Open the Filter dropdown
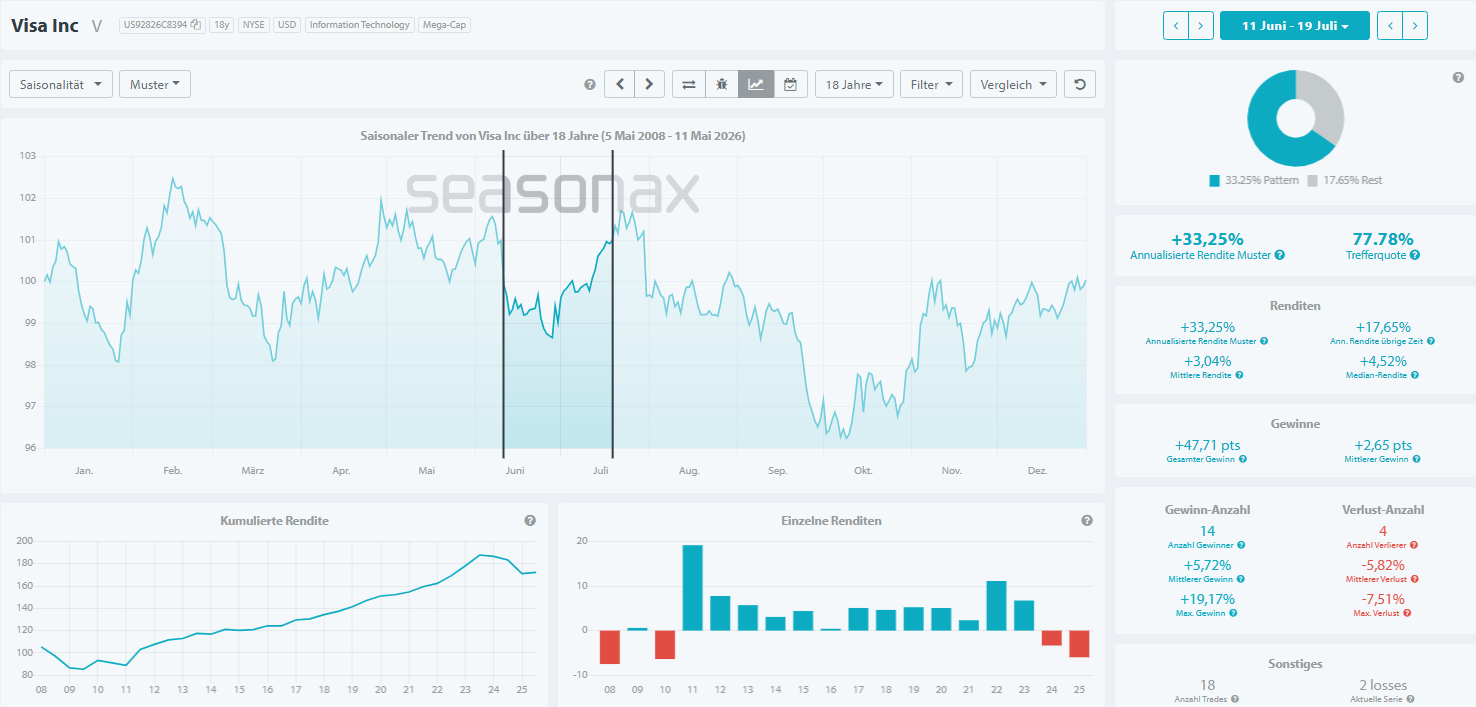Image resolution: width=1476 pixels, height=707 pixels. click(931, 85)
